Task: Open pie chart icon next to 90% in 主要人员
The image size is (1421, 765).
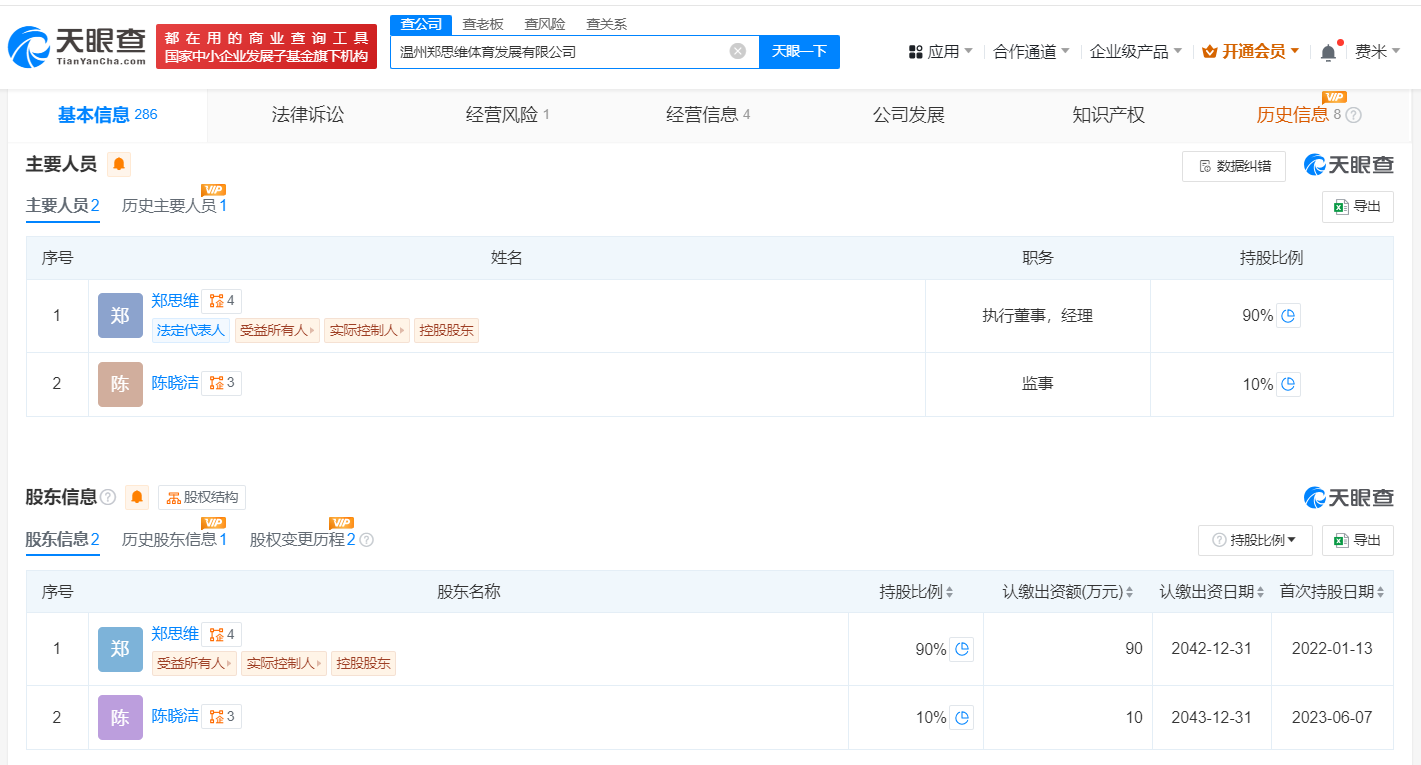Action: [x=1289, y=316]
